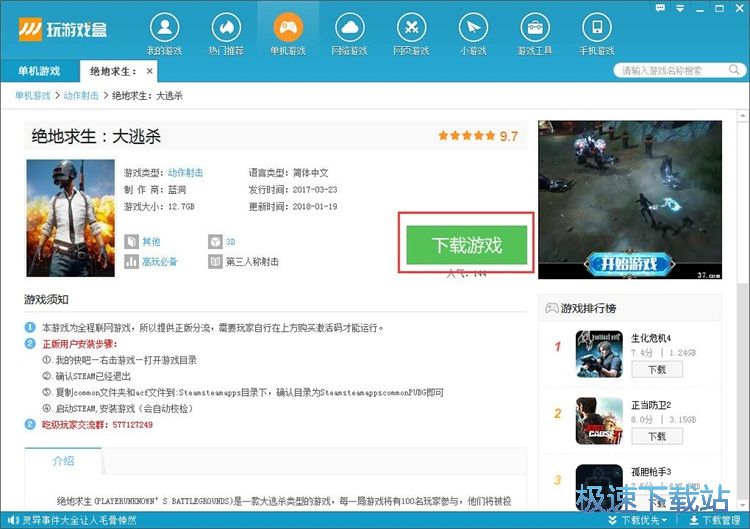Click the 高玩必备 tag link
750x529 pixels.
pos(158,262)
